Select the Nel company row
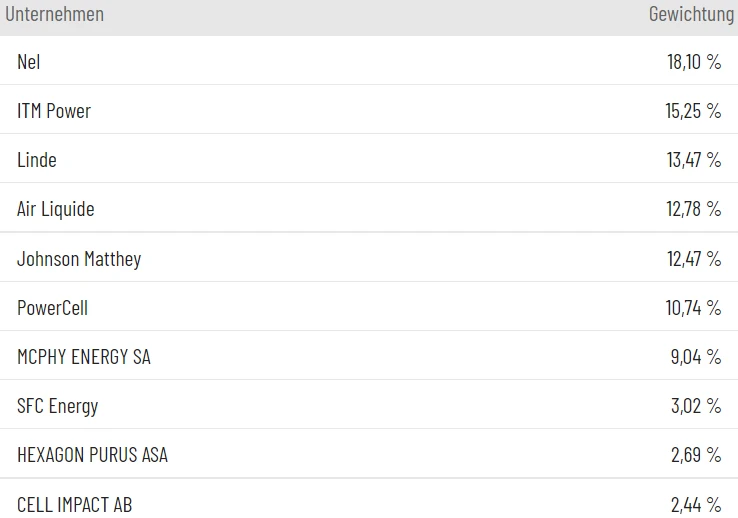The width and height of the screenshot is (738, 518). 29,62
